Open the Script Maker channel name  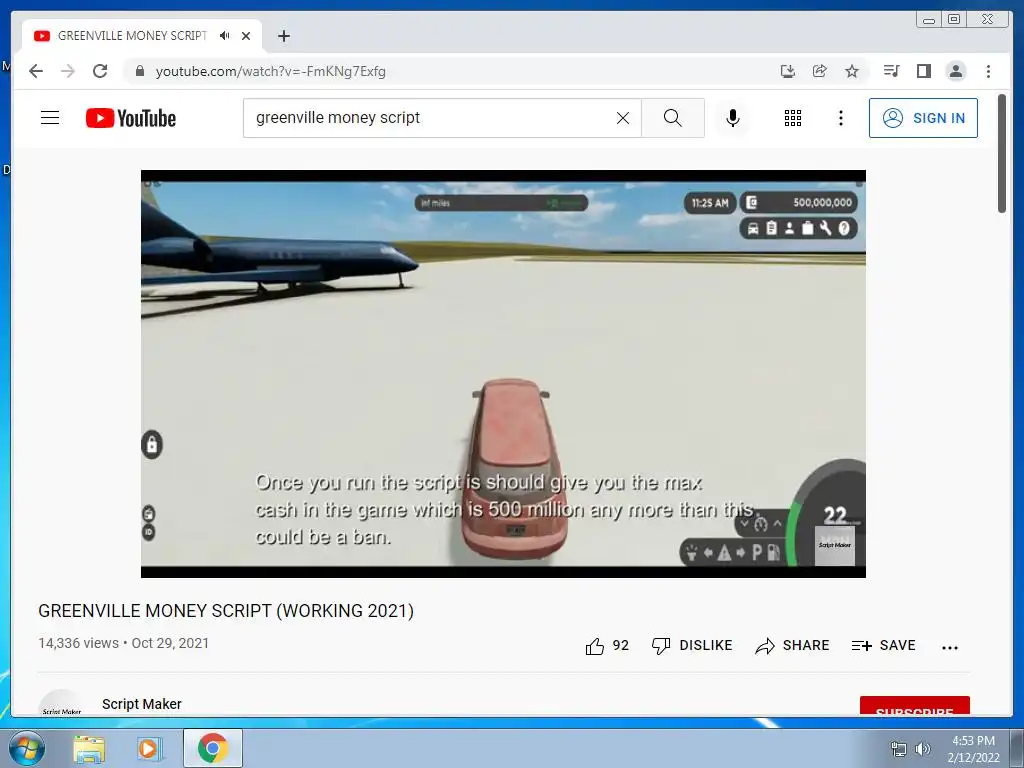click(142, 704)
